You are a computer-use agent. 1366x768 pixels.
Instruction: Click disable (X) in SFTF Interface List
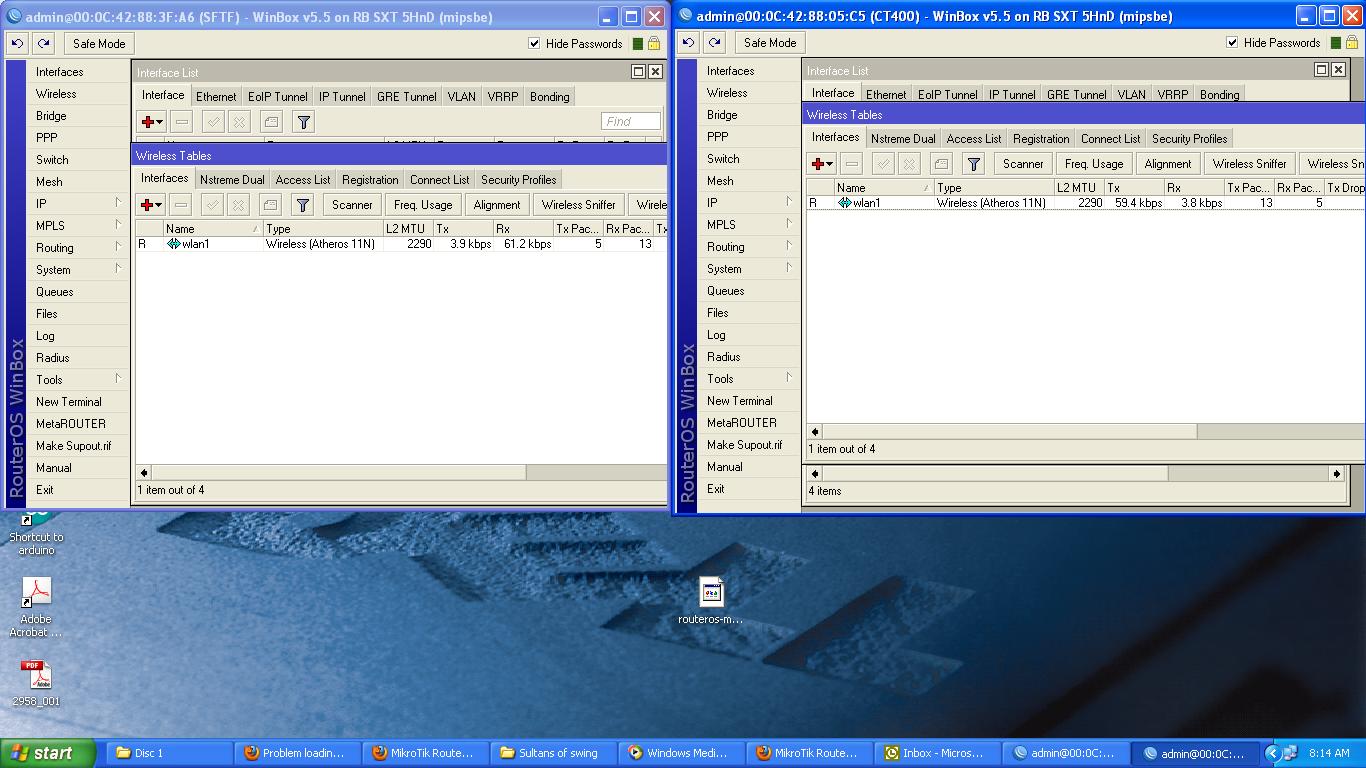(x=239, y=122)
